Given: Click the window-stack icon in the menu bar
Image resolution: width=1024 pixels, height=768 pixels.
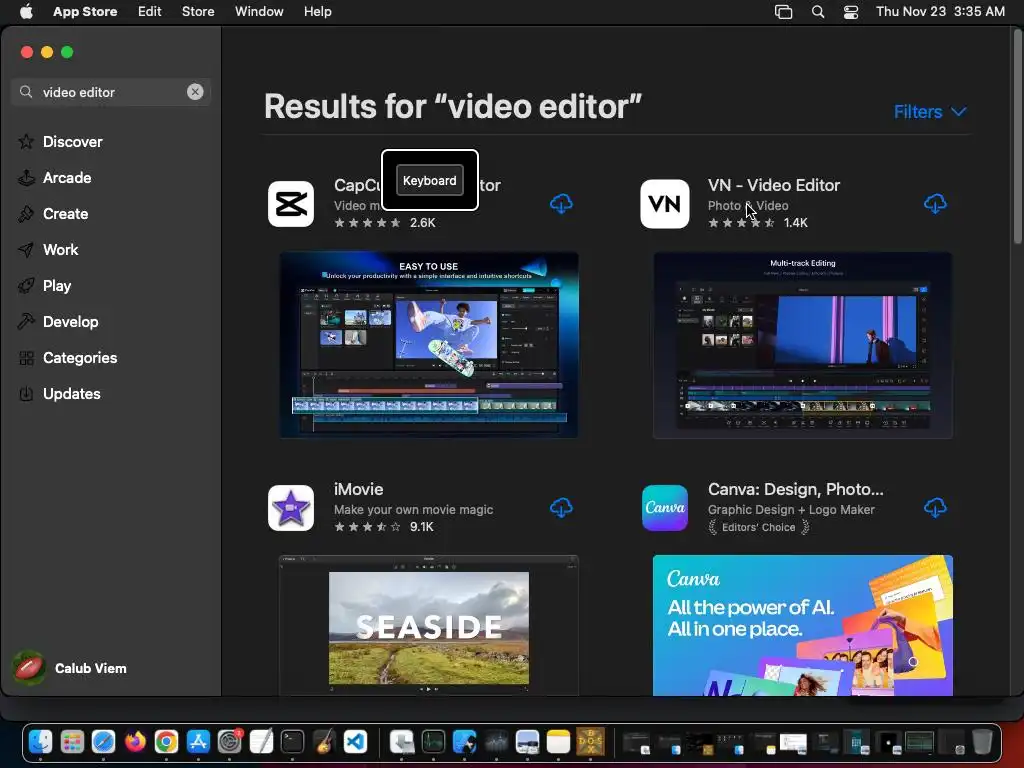Looking at the screenshot, I should coord(783,12).
